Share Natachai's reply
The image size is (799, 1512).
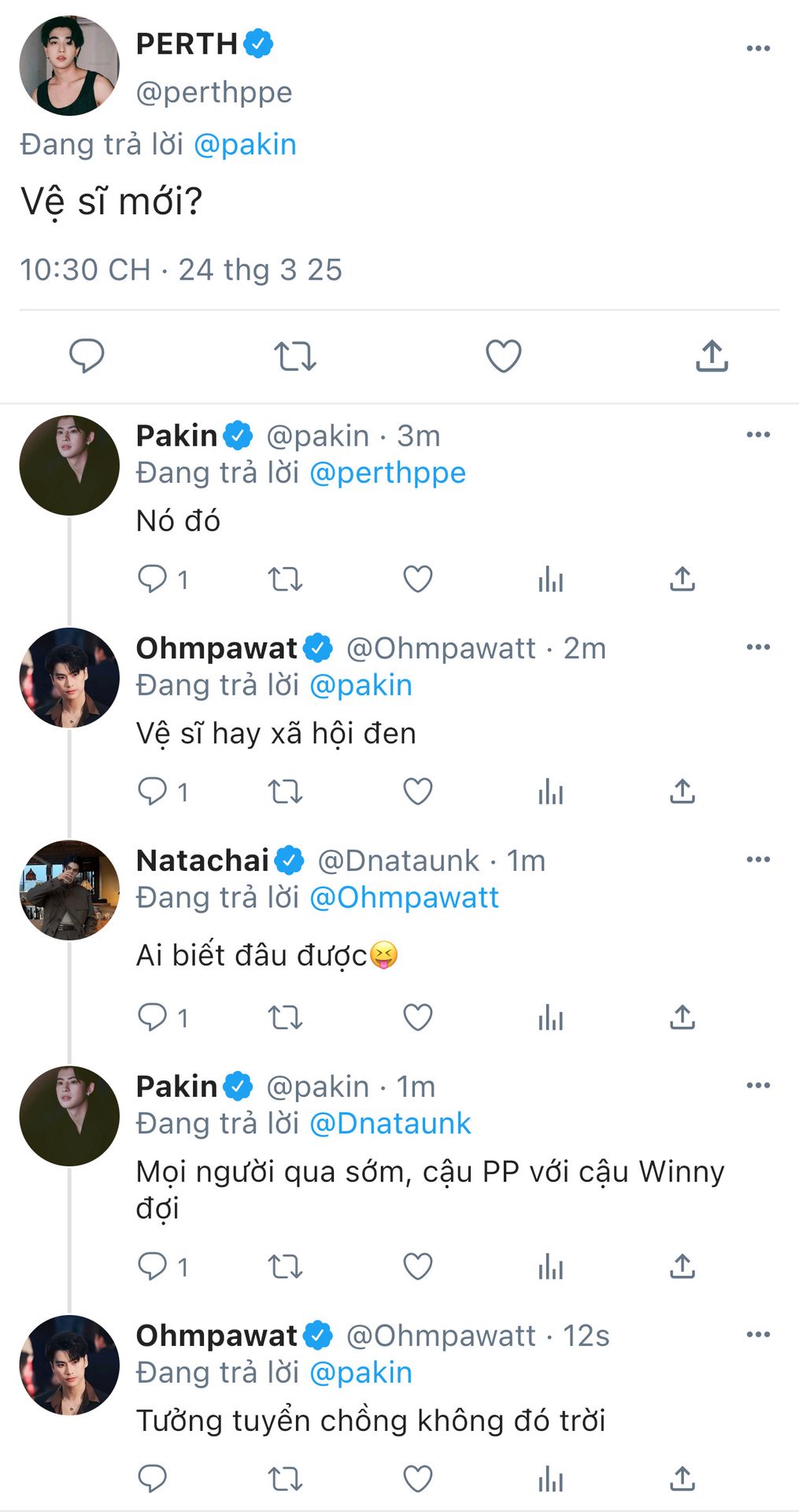click(x=682, y=1017)
